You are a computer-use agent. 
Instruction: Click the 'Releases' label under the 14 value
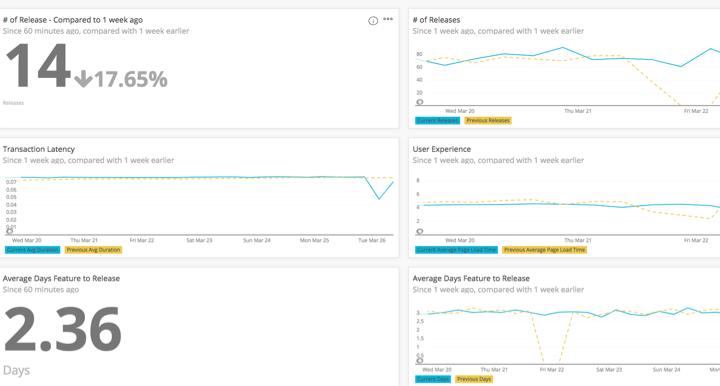(x=13, y=103)
